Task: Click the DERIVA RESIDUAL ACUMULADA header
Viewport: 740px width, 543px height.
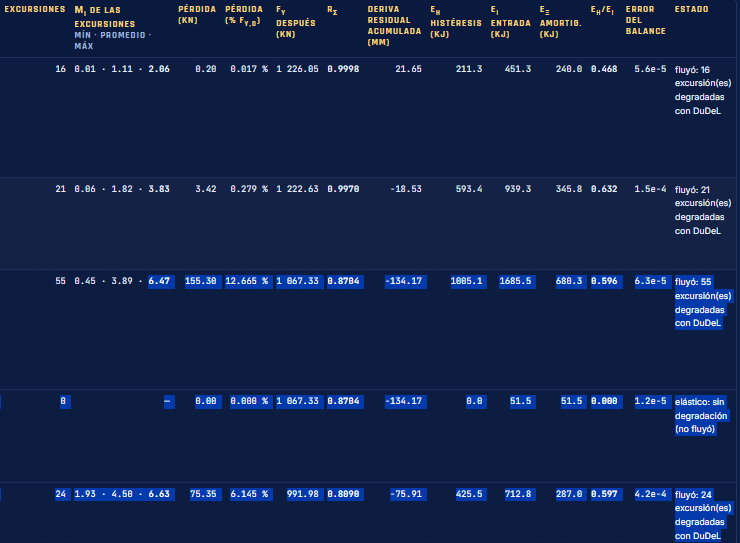Action: coord(394,25)
